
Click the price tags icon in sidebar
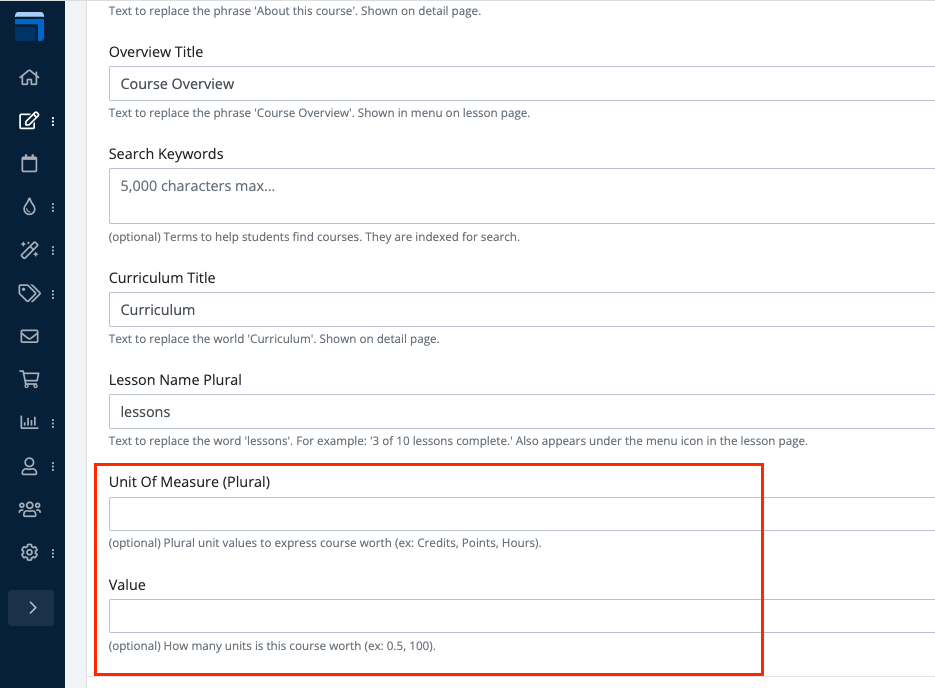coord(29,294)
